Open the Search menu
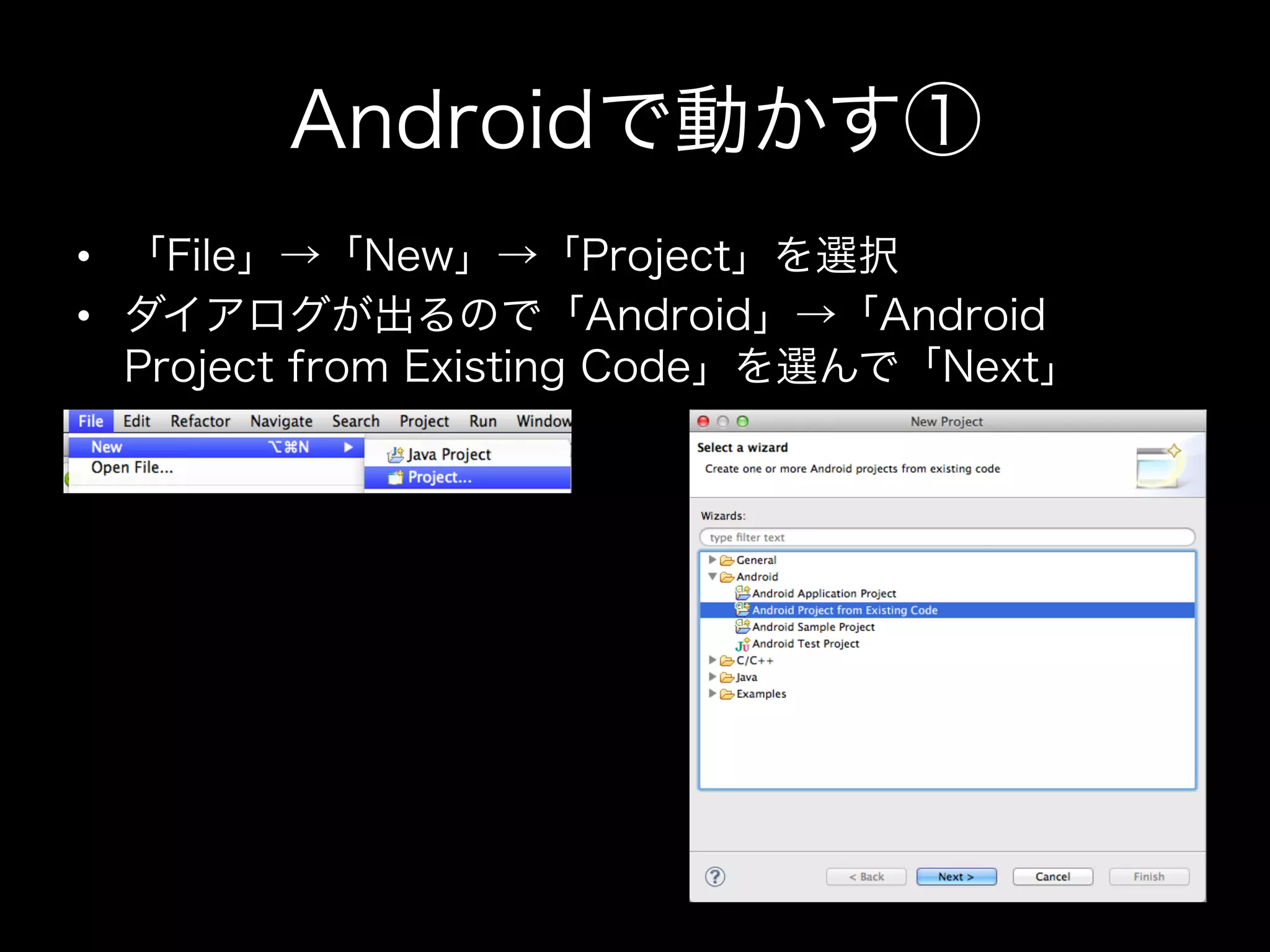The height and width of the screenshot is (952, 1270). [x=356, y=421]
